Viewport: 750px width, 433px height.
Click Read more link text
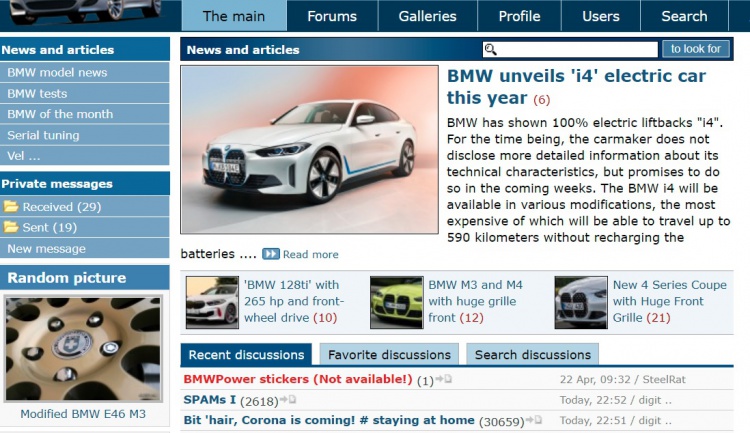pos(310,254)
